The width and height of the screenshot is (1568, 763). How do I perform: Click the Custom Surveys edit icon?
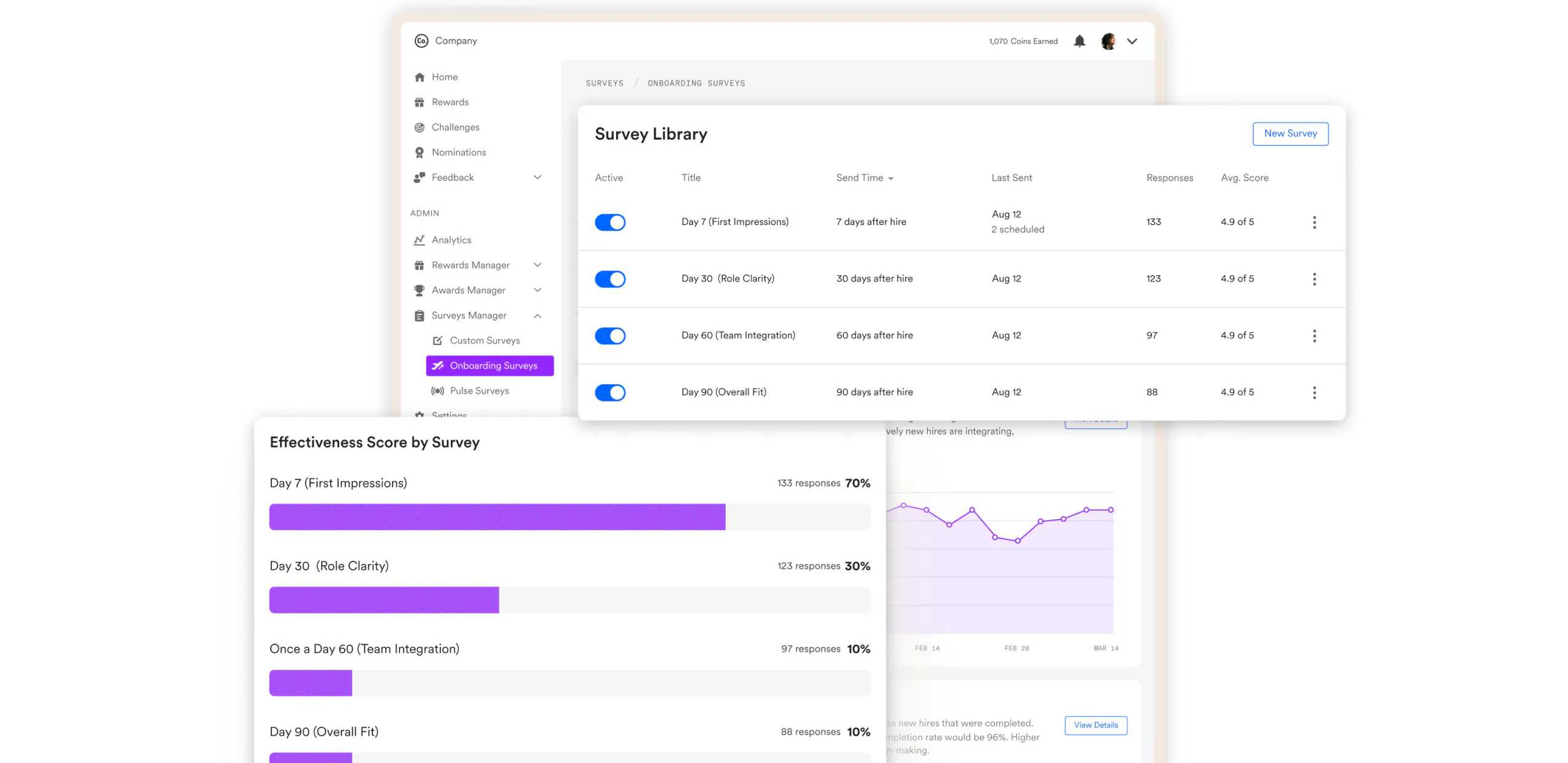pyautogui.click(x=437, y=341)
